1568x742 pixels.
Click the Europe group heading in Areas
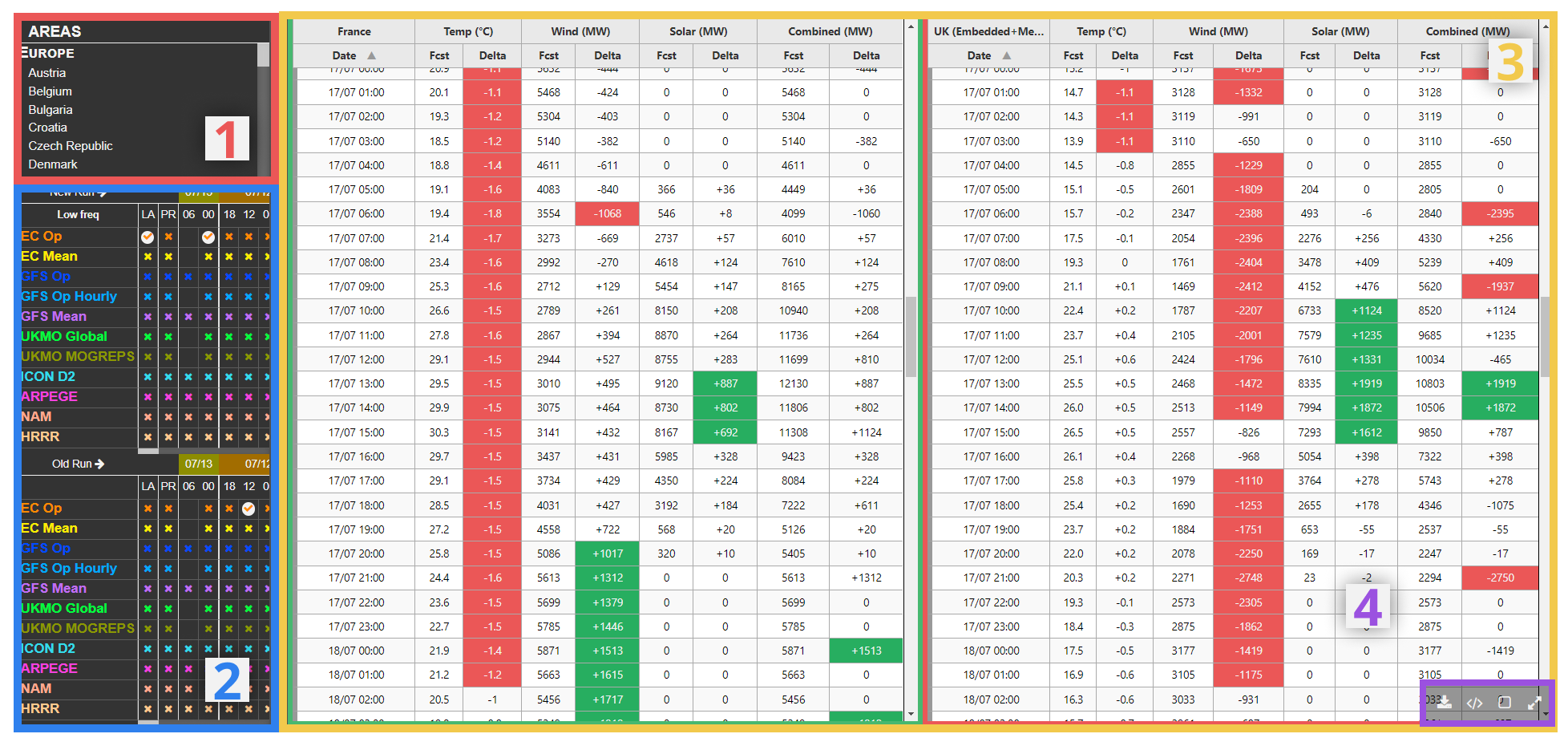[48, 53]
